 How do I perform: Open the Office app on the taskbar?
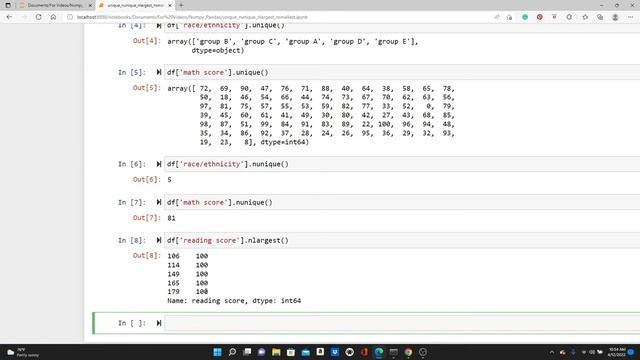tap(364, 352)
